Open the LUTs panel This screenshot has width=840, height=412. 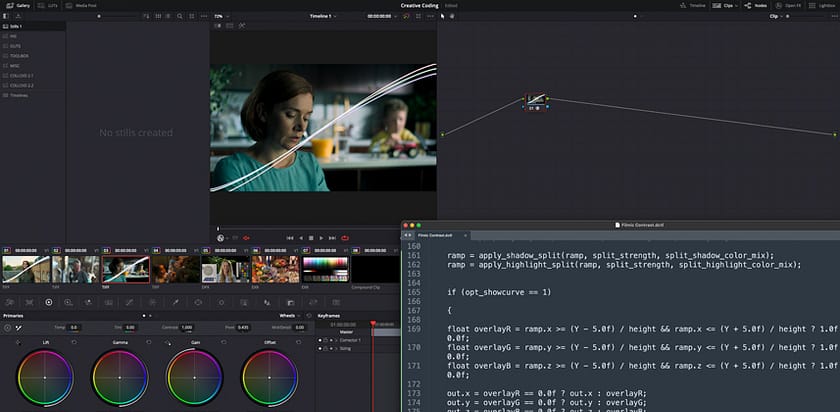tap(48, 5)
